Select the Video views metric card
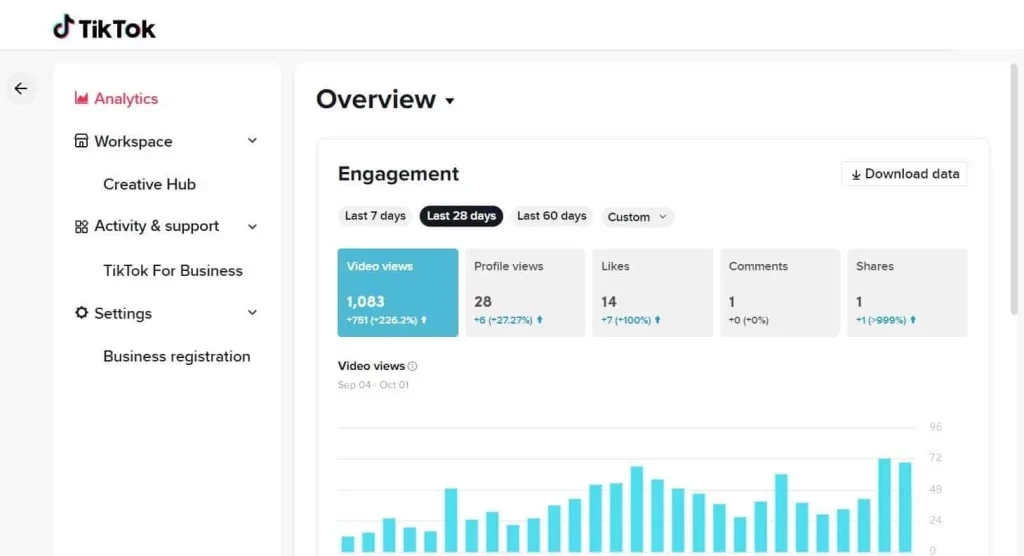Image resolution: width=1024 pixels, height=556 pixels. pyautogui.click(x=398, y=293)
